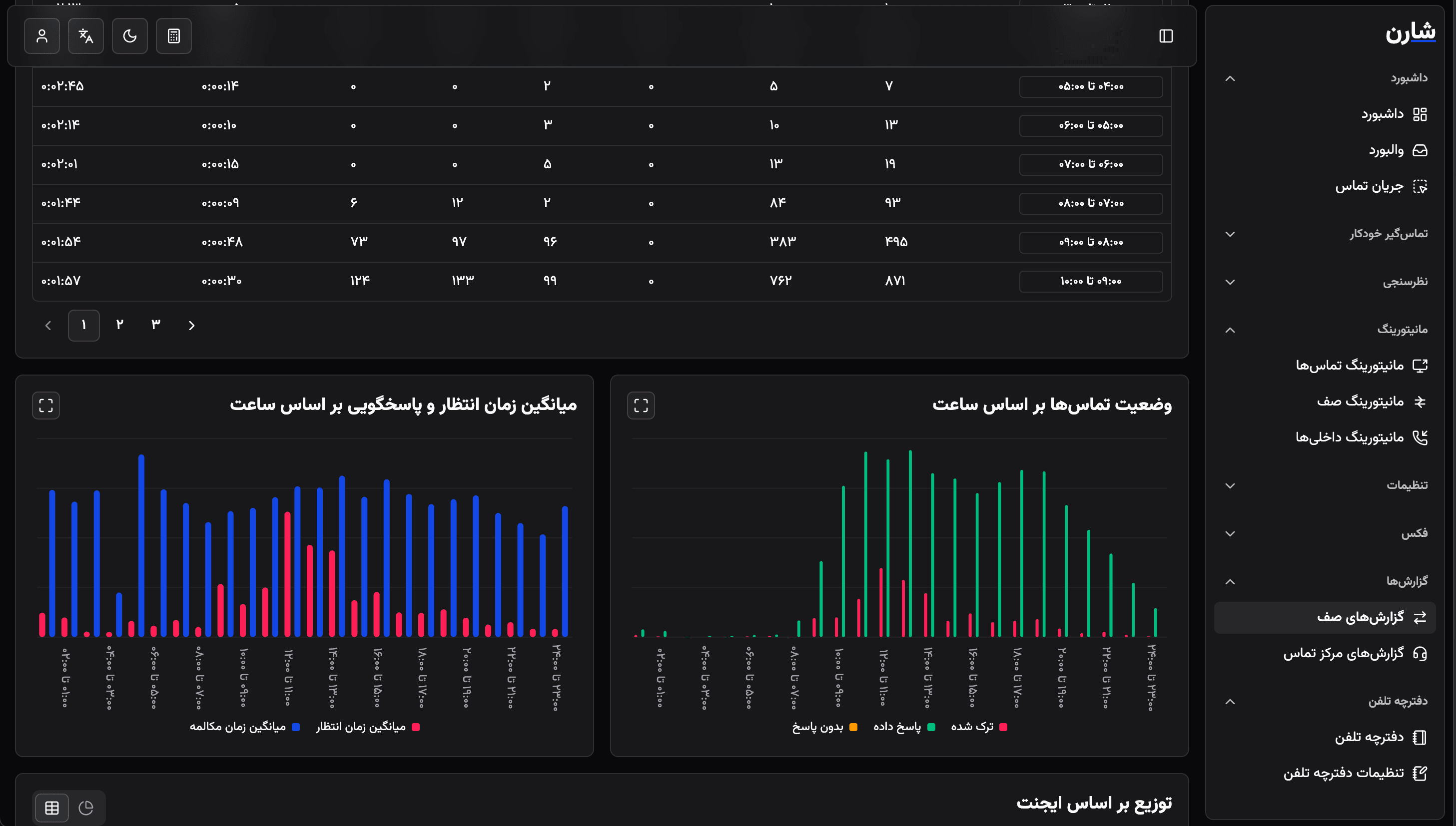This screenshot has width=1456, height=826.
Task: Click the value ۸۷۱ in table
Action: 895,281
